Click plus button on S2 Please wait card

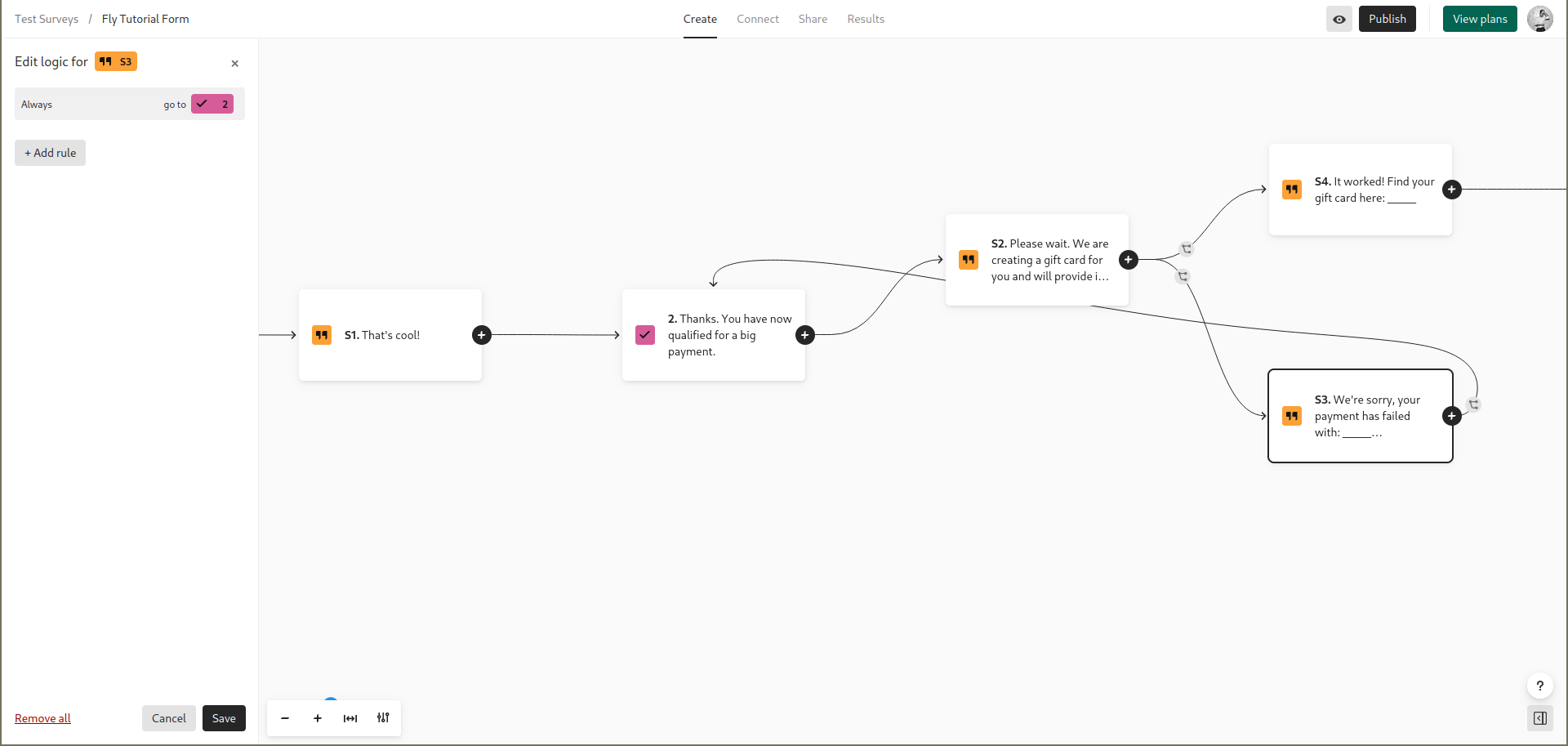[1129, 260]
